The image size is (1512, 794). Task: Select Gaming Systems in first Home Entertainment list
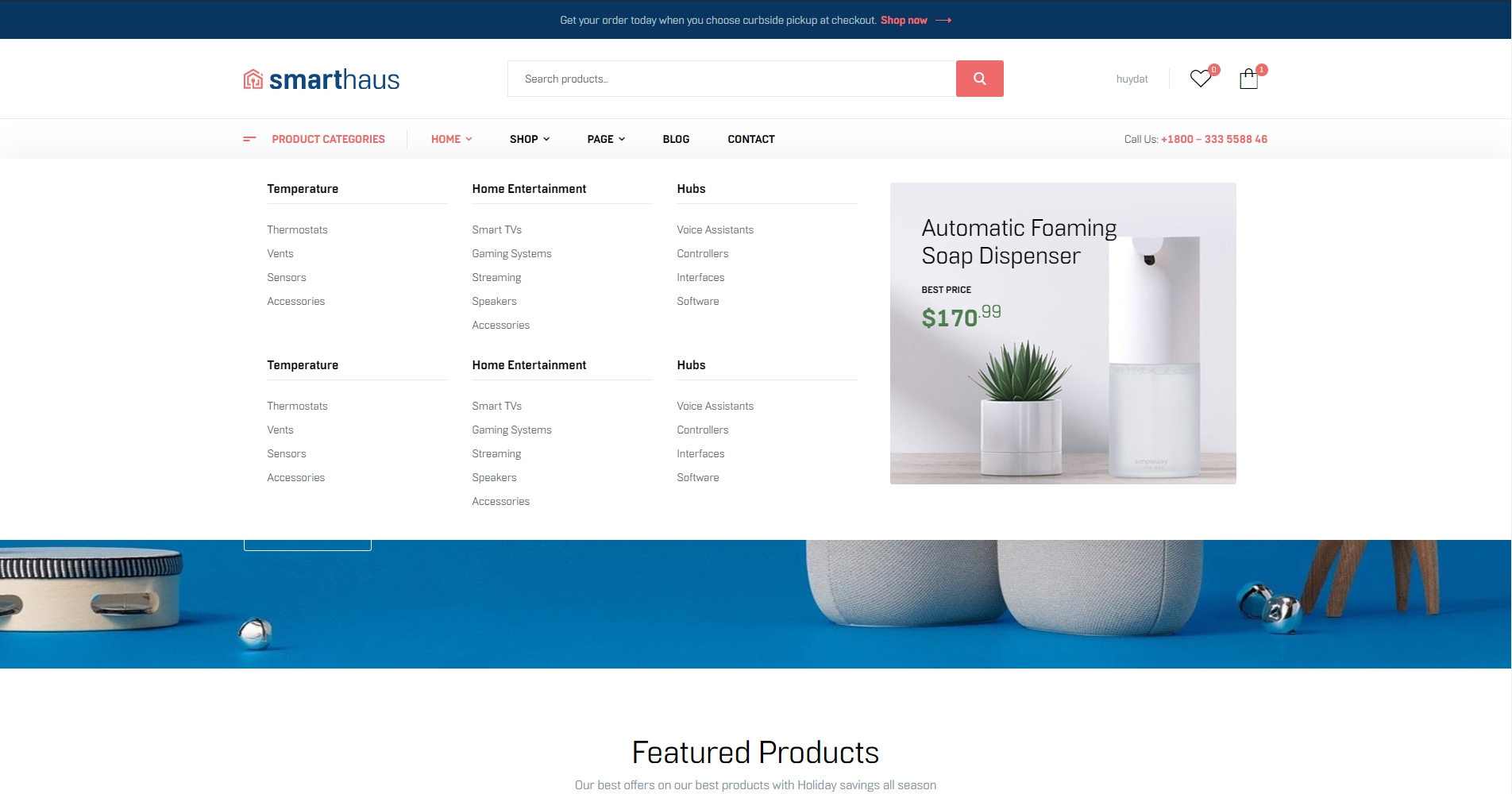(x=511, y=253)
